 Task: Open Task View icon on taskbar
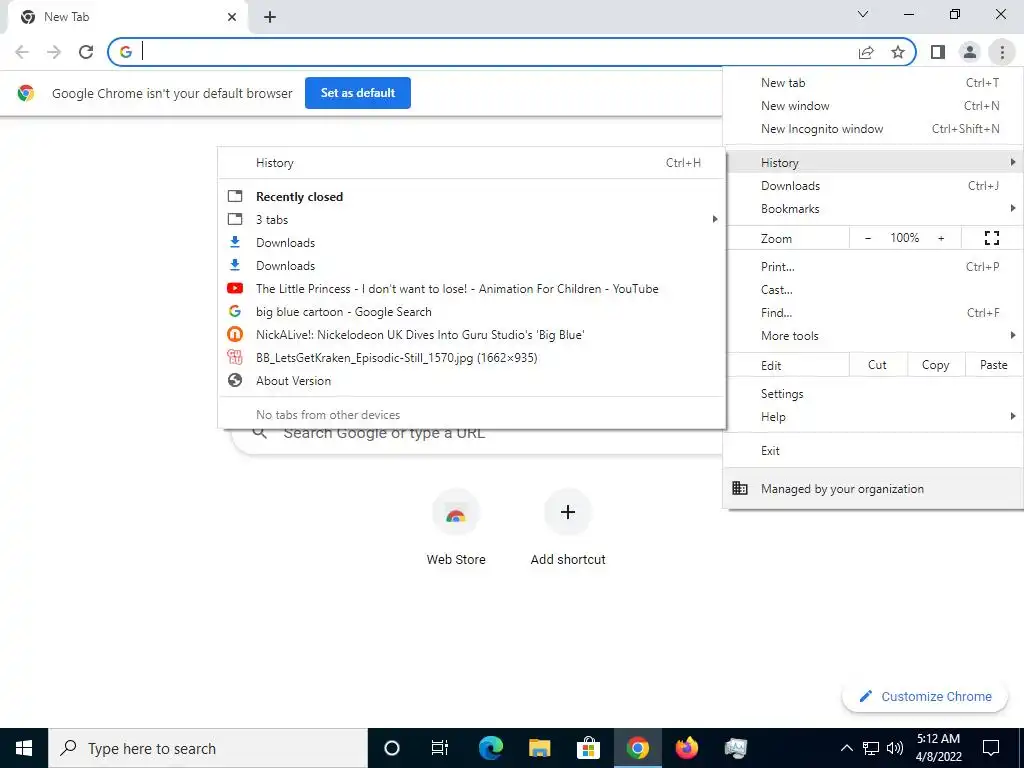[x=440, y=748]
